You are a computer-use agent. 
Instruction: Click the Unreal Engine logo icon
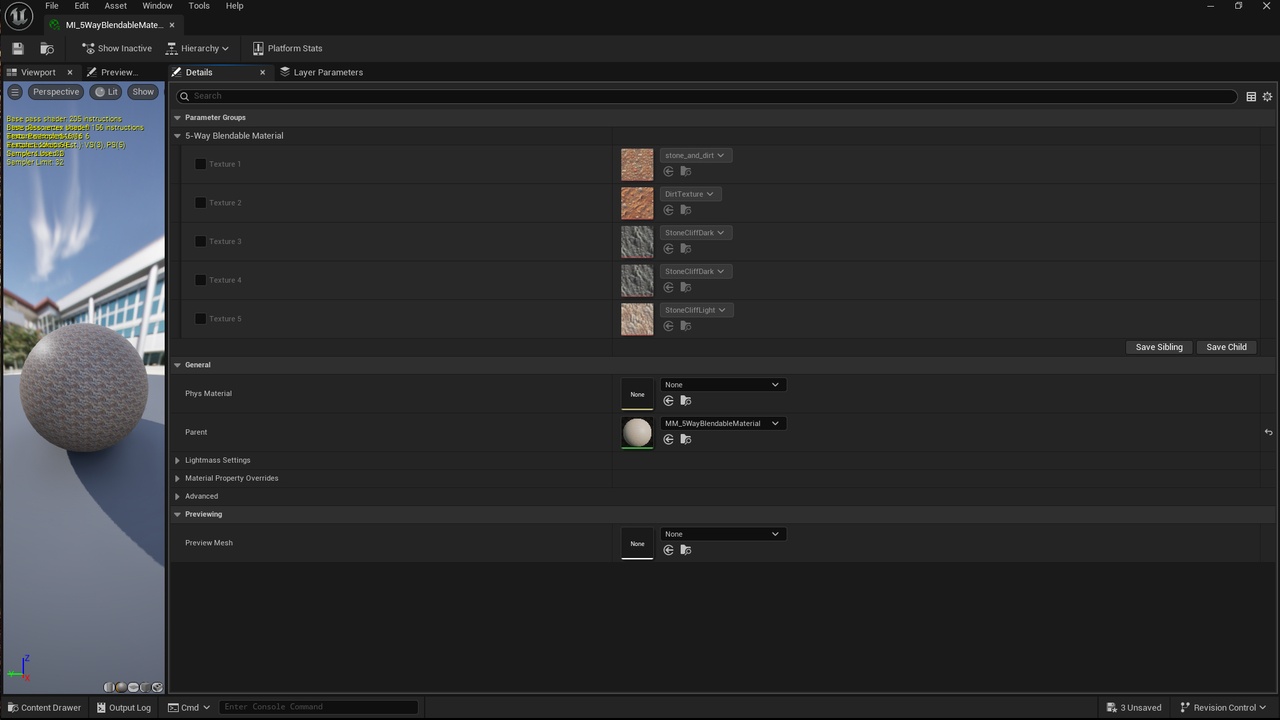pos(19,16)
